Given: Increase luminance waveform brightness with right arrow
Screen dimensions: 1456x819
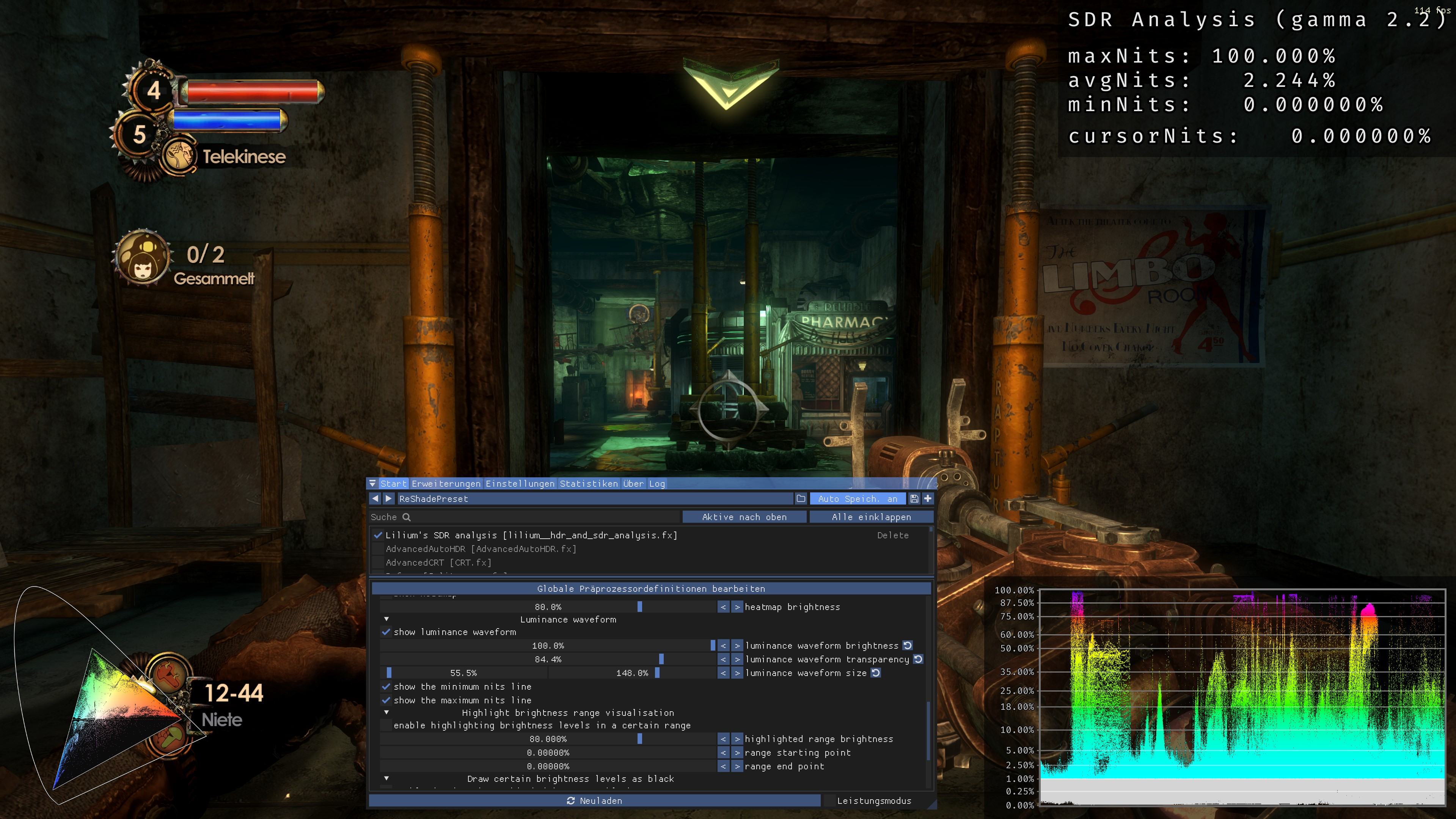Looking at the screenshot, I should click(737, 646).
